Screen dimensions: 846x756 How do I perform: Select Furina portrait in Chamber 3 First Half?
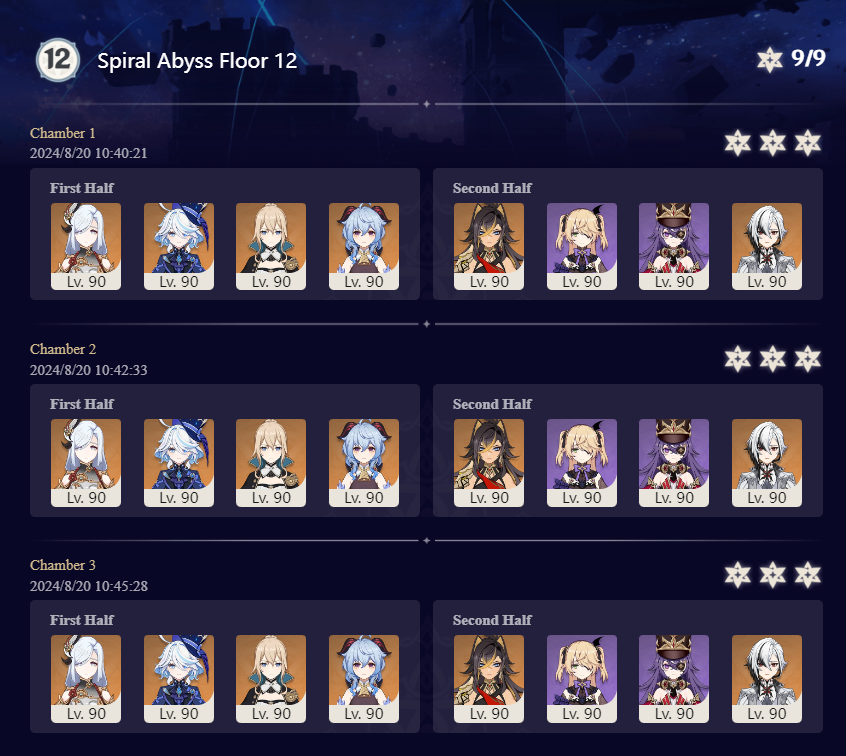point(179,679)
